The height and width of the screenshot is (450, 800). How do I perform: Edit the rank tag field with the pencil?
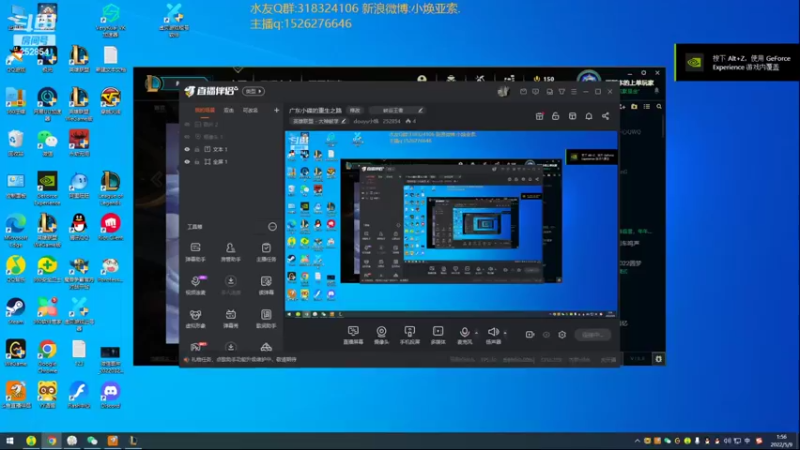420,110
